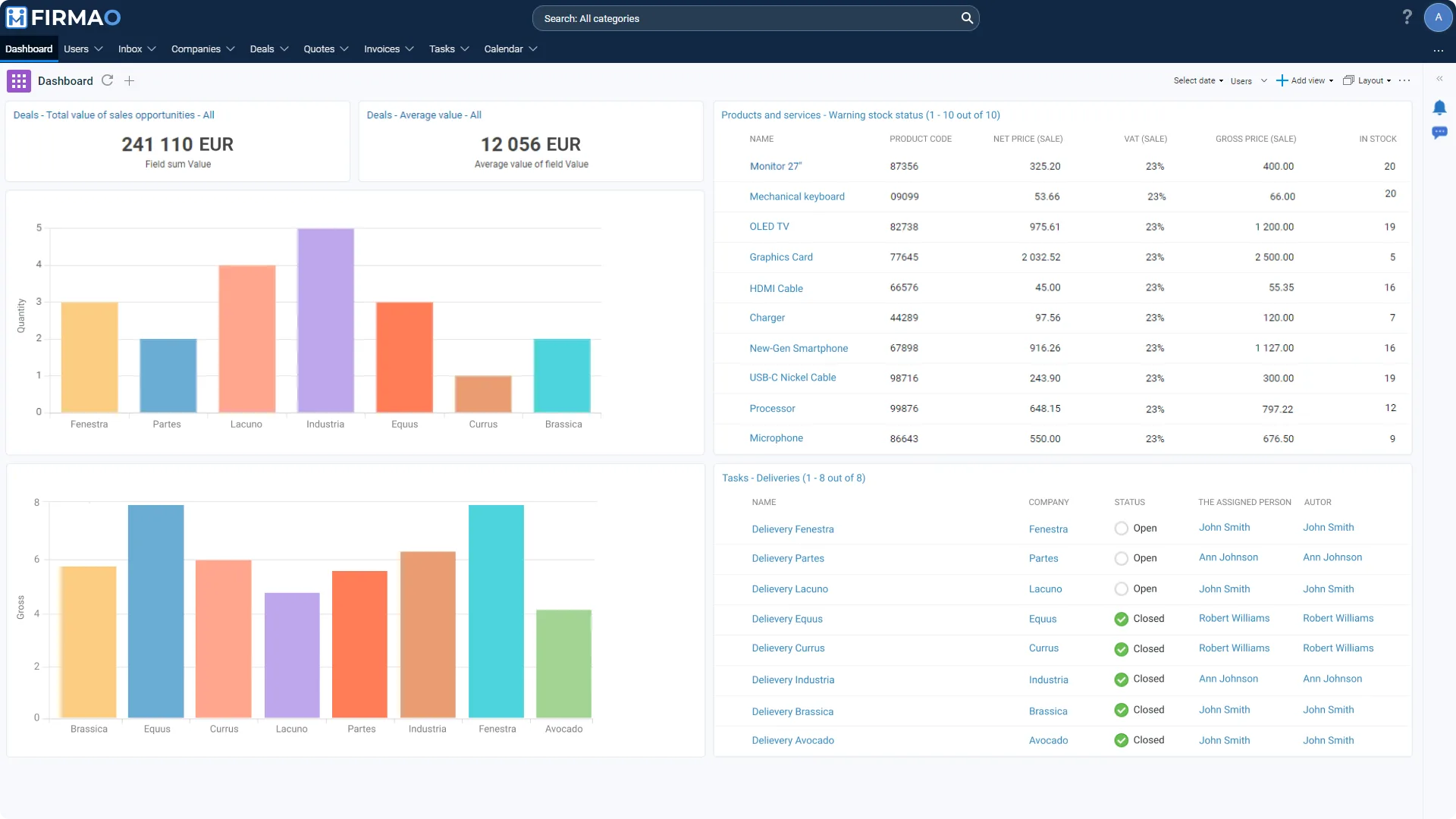
Task: Click Closed status icon for Delievery Currus
Action: click(x=1121, y=649)
